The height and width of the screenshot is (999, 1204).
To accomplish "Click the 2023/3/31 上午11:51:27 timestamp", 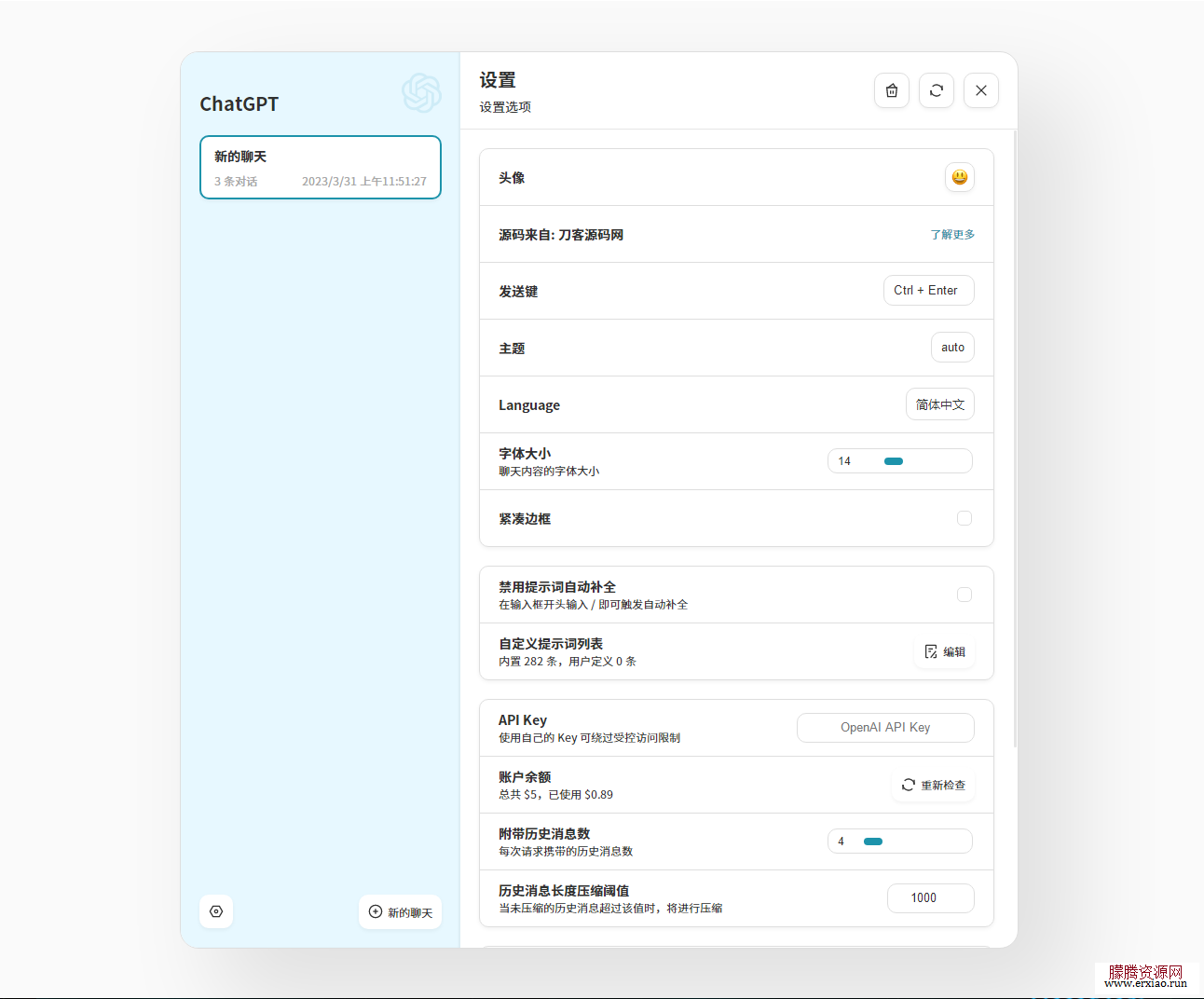I will click(x=364, y=182).
